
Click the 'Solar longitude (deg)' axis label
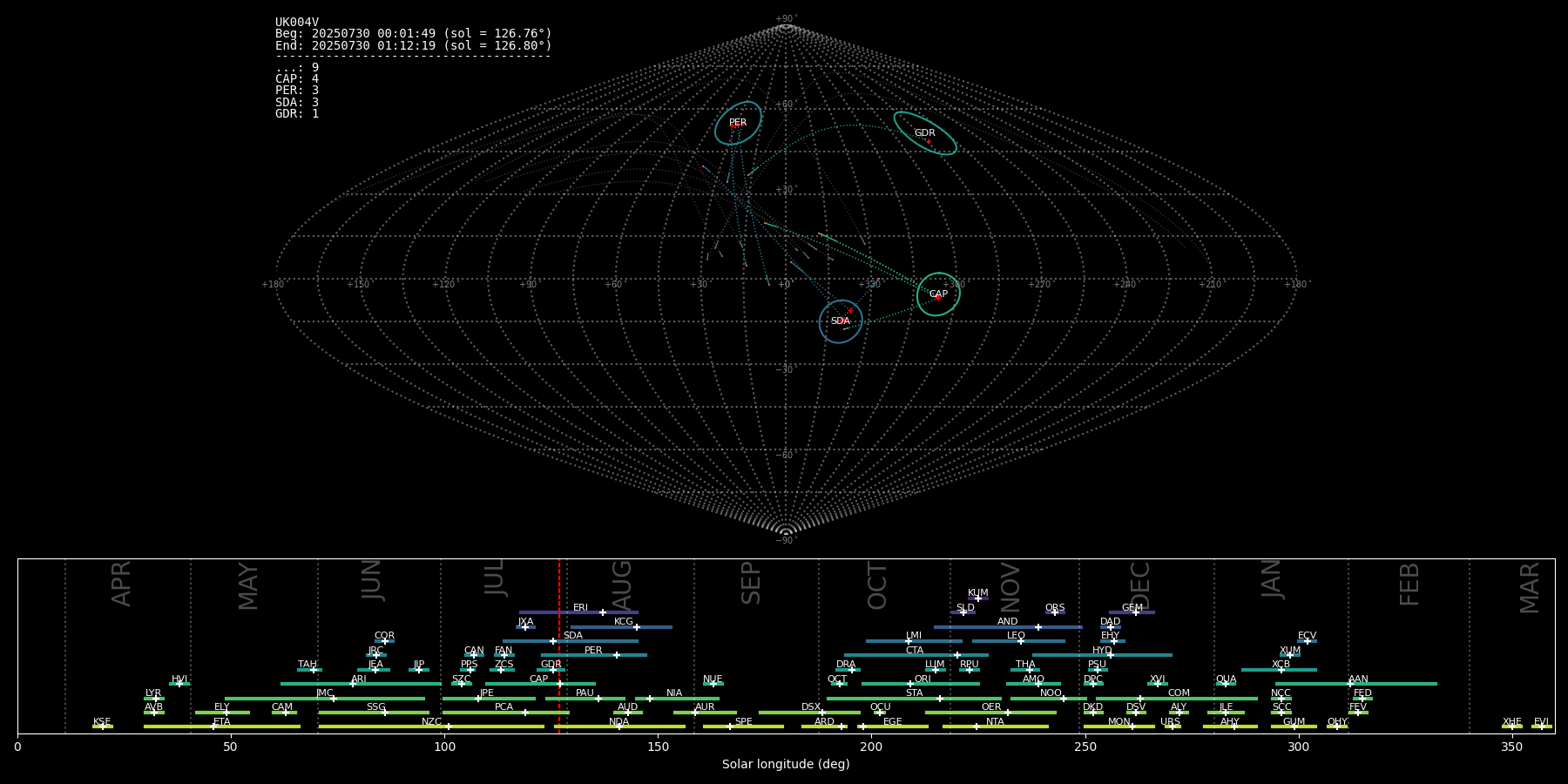(x=786, y=765)
